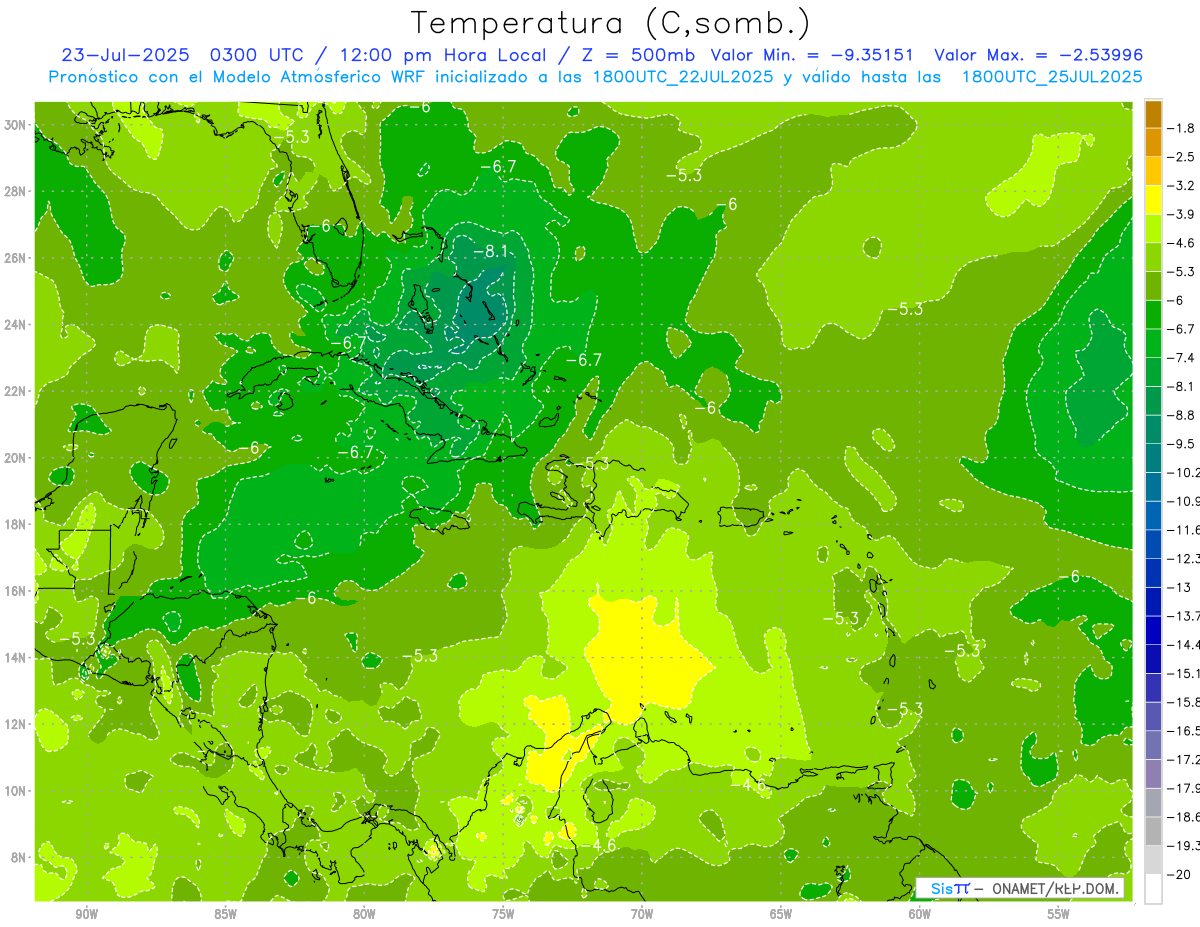Click the 12N latitude axis label
This screenshot has width=1200, height=927.
point(16,724)
